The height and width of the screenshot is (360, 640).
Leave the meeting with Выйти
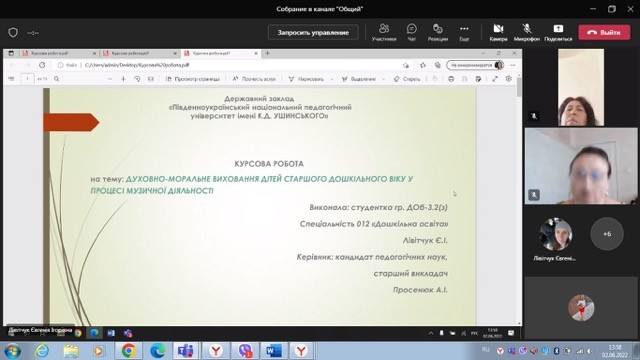click(604, 32)
